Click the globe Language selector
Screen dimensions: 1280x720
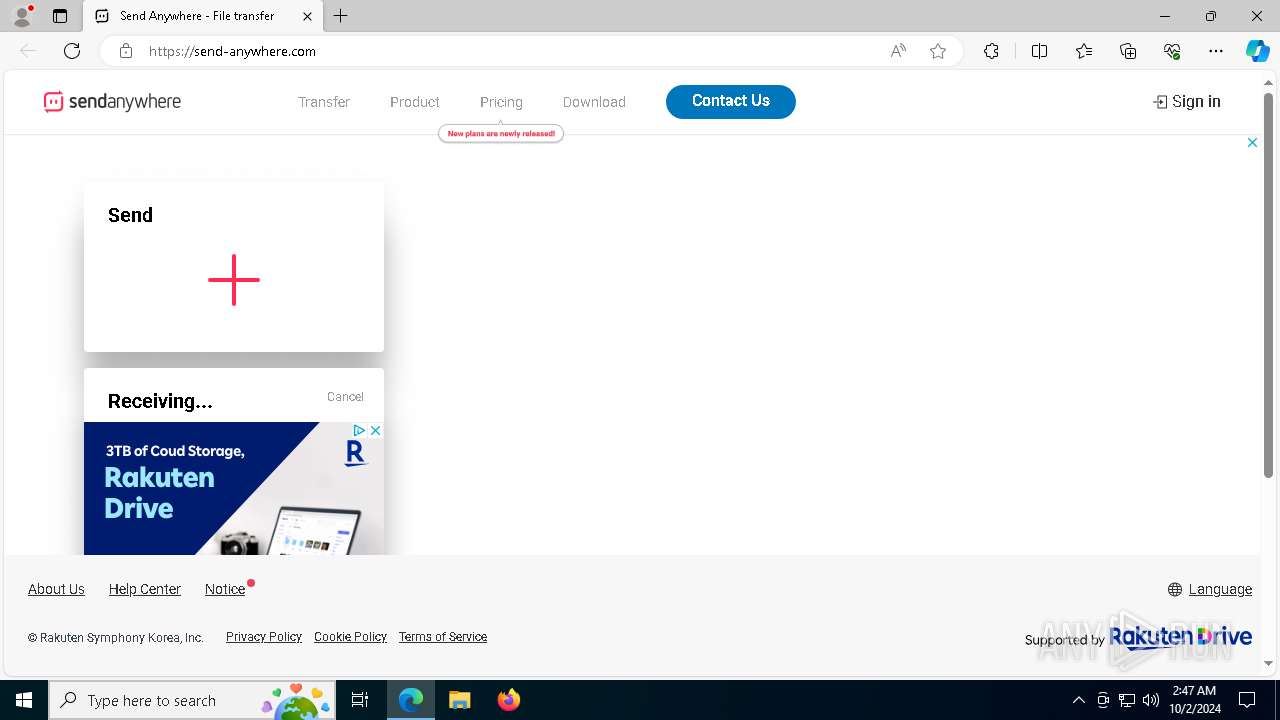click(1210, 589)
